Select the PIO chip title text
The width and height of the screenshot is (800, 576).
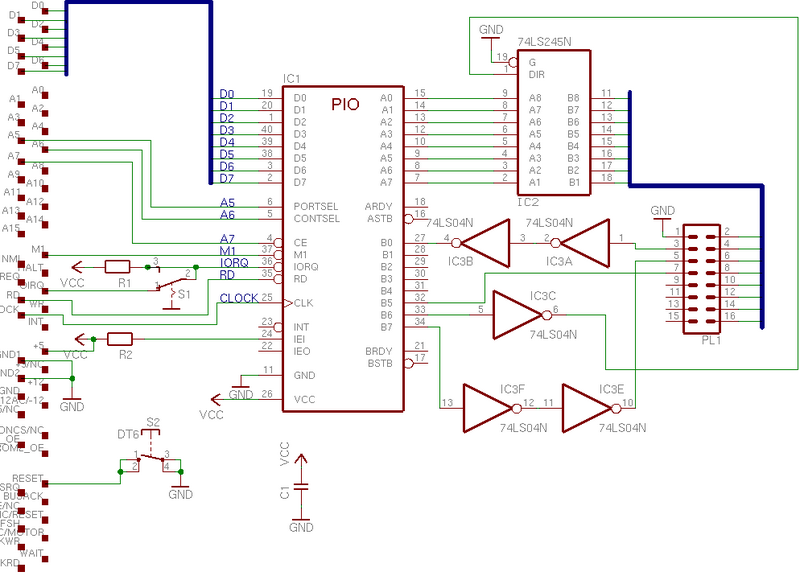(345, 105)
